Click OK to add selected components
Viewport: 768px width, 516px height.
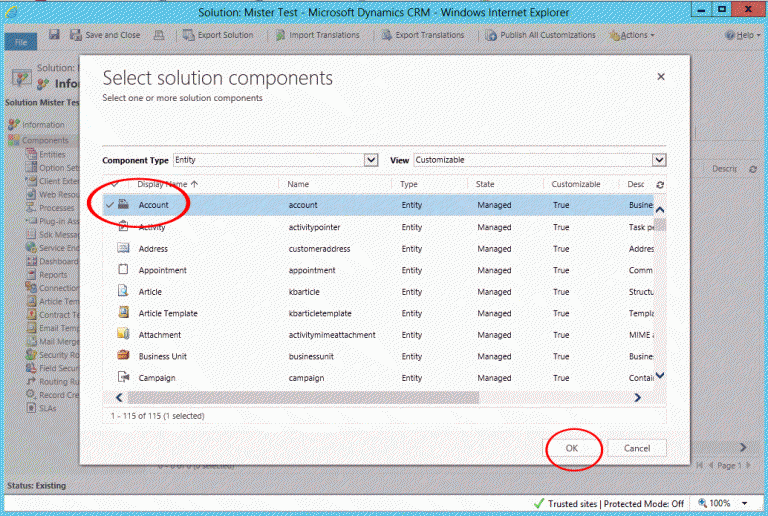[x=572, y=448]
